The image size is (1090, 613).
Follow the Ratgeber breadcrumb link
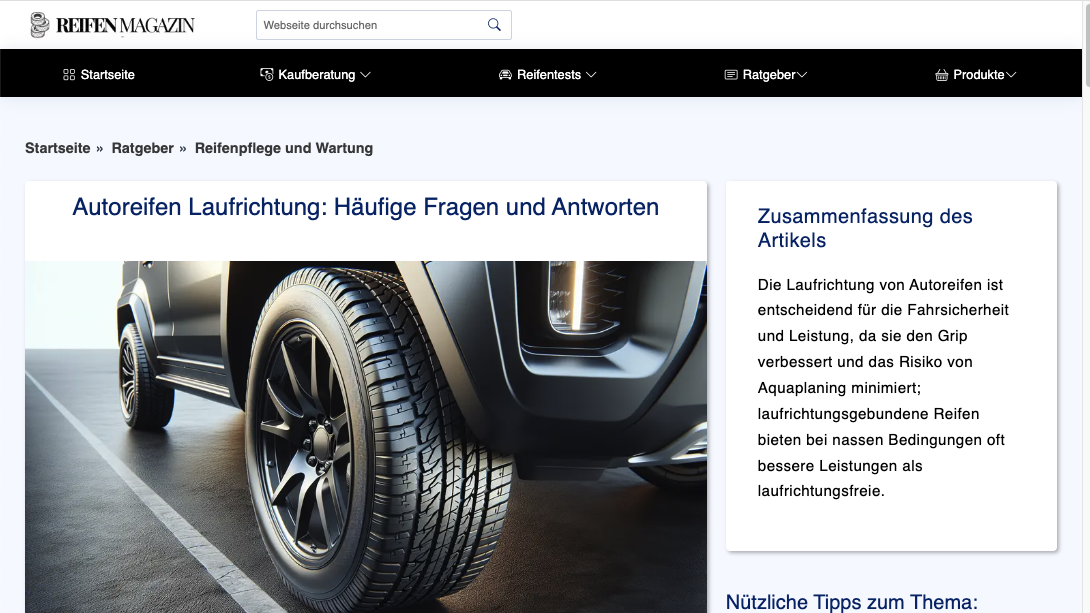[142, 148]
